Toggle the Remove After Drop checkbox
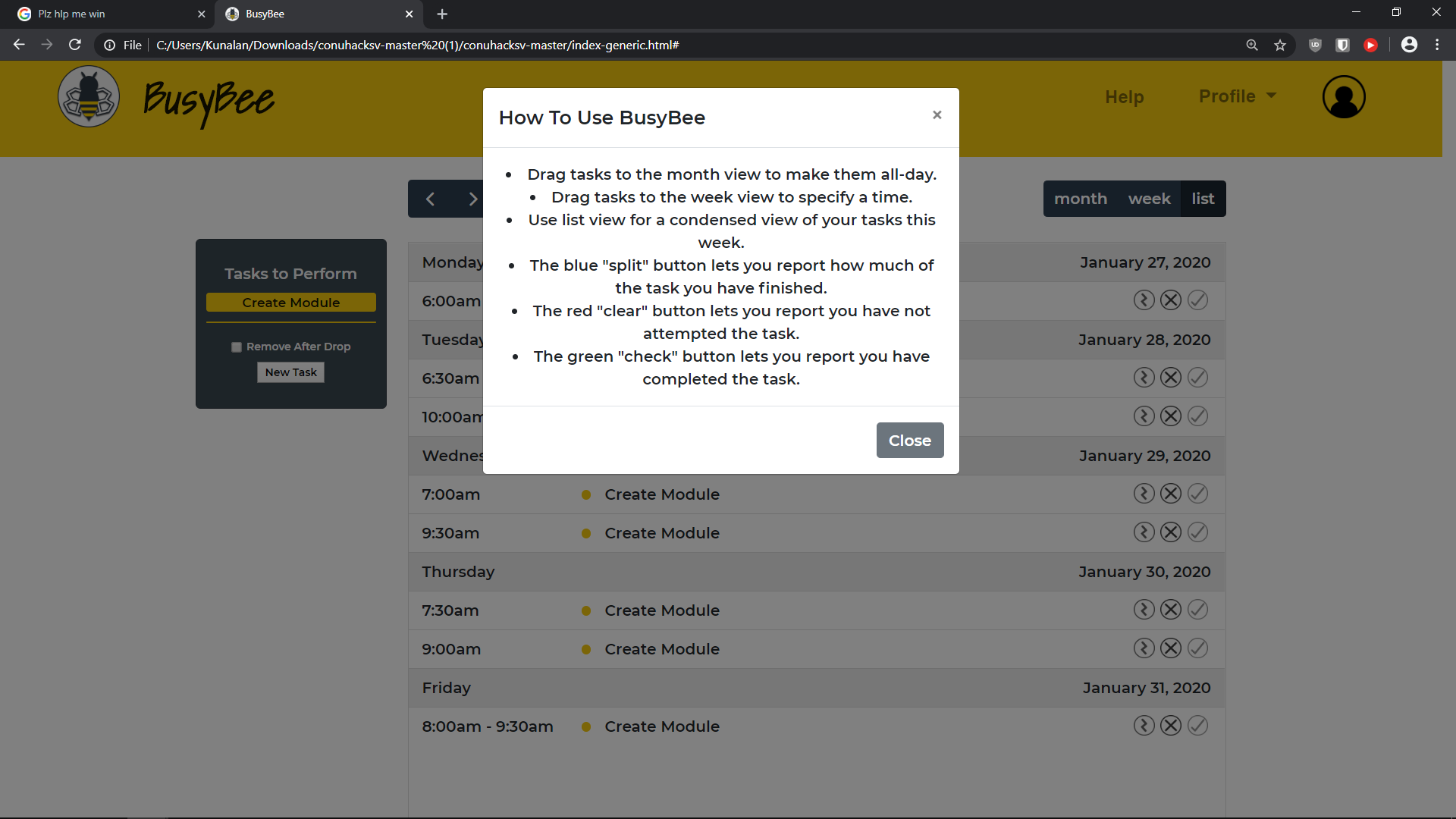 [237, 347]
